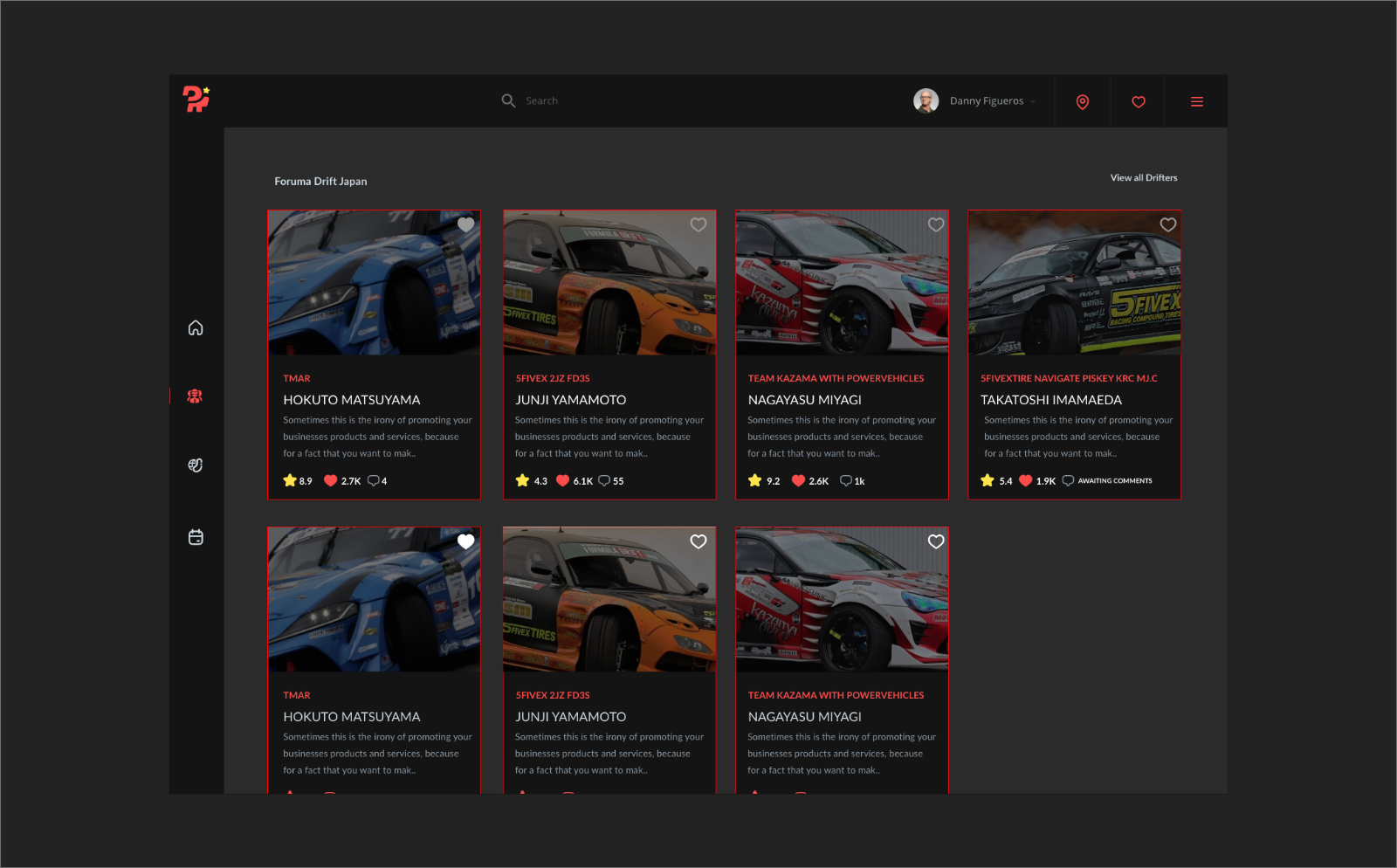Image resolution: width=1397 pixels, height=868 pixels.
Task: Click the 6.1K likes heart
Action: [x=563, y=480]
